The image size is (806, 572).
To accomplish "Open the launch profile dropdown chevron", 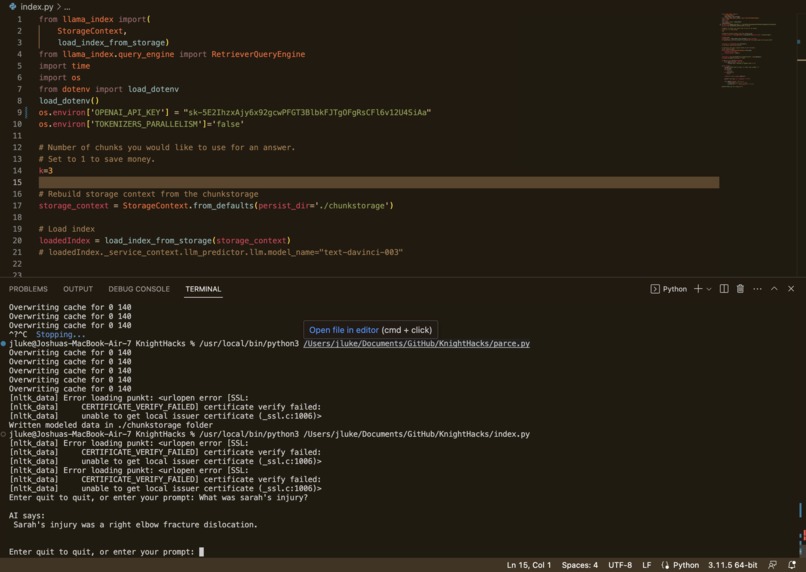I will [x=709, y=289].
